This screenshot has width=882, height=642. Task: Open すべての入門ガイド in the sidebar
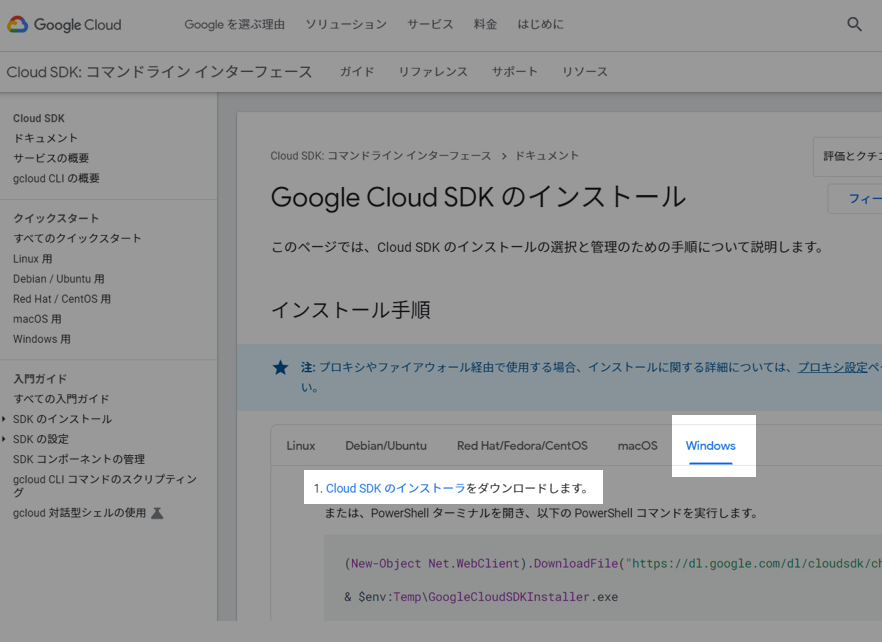[x=61, y=399]
